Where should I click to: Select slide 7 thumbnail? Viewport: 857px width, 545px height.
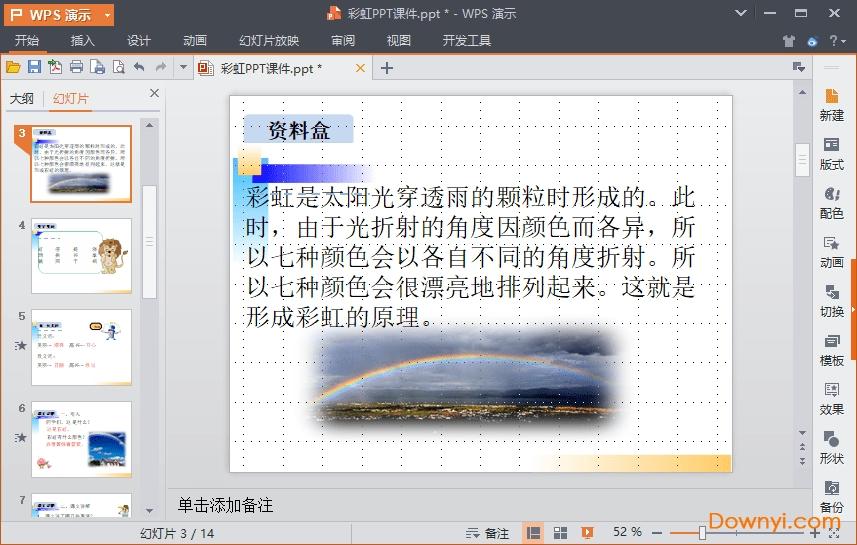(x=81, y=505)
